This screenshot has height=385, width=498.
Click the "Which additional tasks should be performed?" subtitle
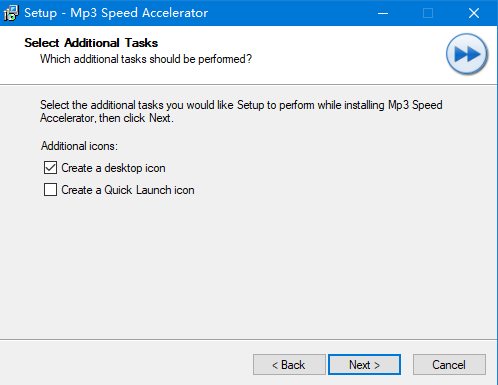click(146, 59)
